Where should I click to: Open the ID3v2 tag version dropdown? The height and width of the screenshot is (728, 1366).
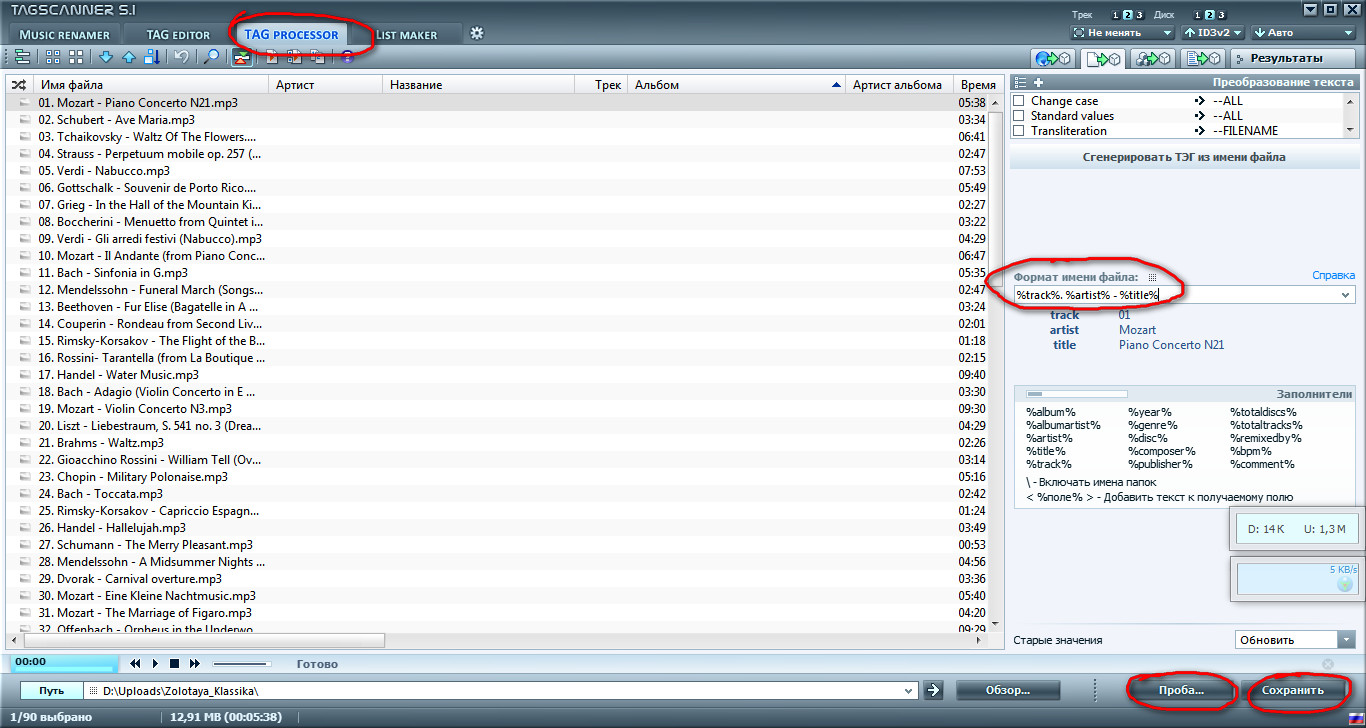[x=1212, y=33]
